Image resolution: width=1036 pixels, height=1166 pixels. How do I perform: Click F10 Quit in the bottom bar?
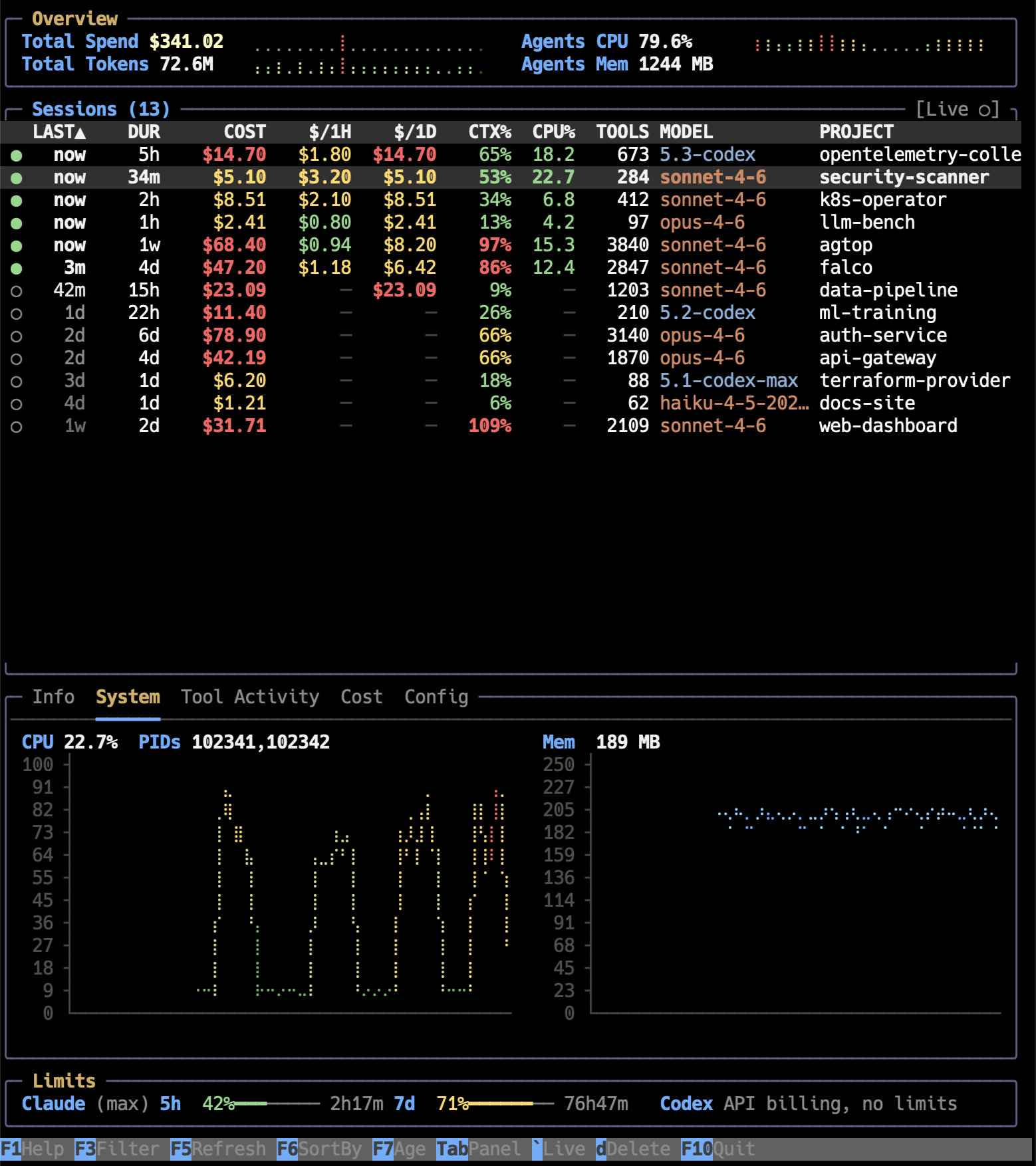718,1149
